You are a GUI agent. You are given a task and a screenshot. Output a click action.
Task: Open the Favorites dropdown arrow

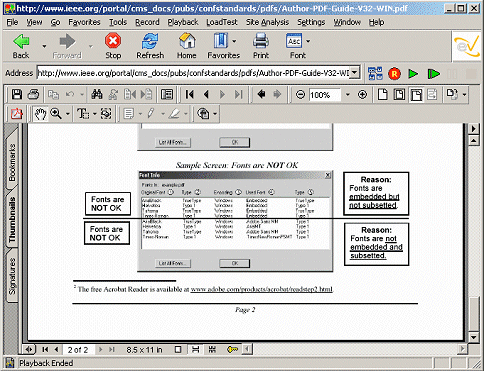point(234,41)
